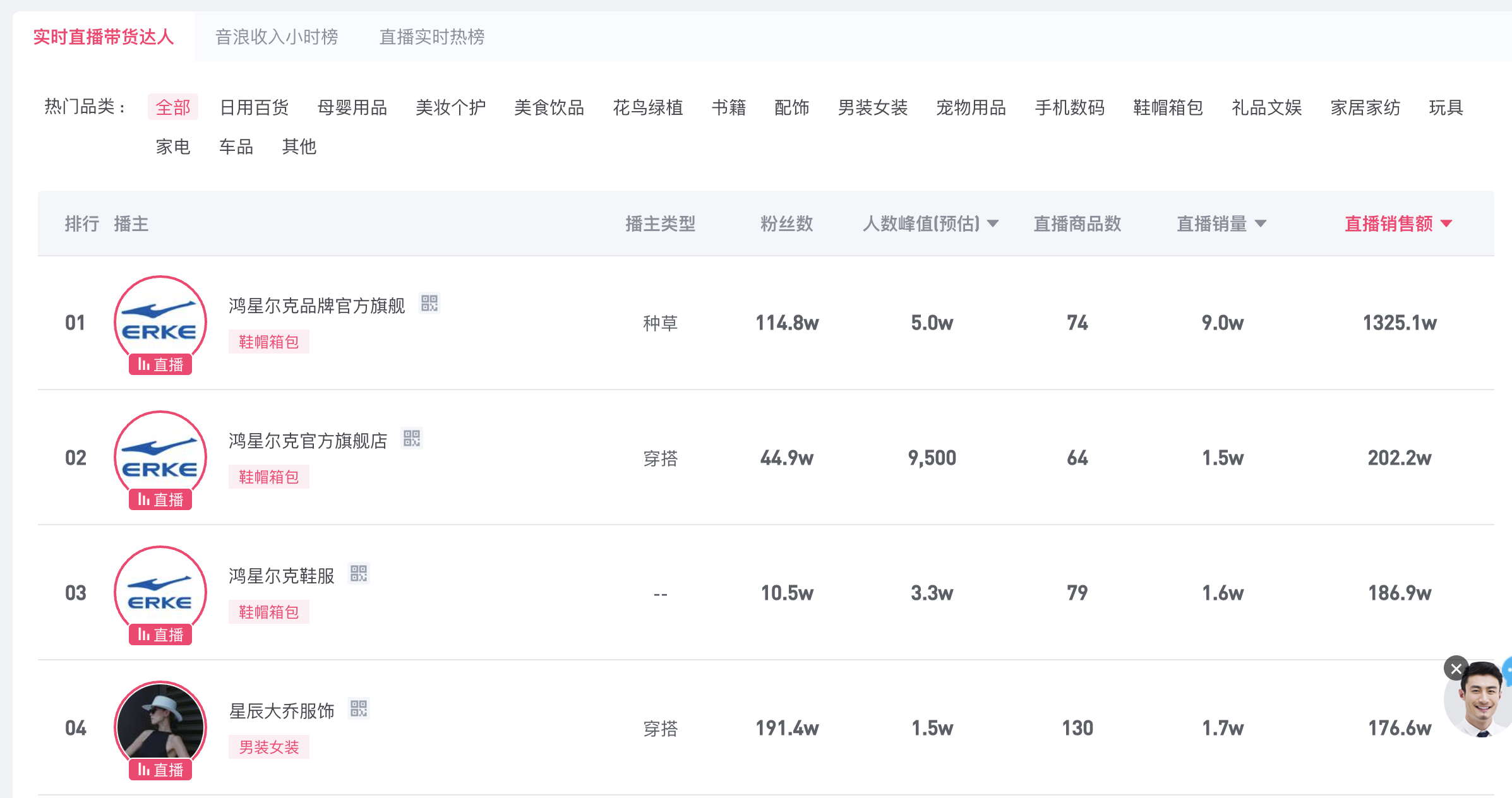
Task: Close the floating customer service avatar
Action: point(1456,669)
